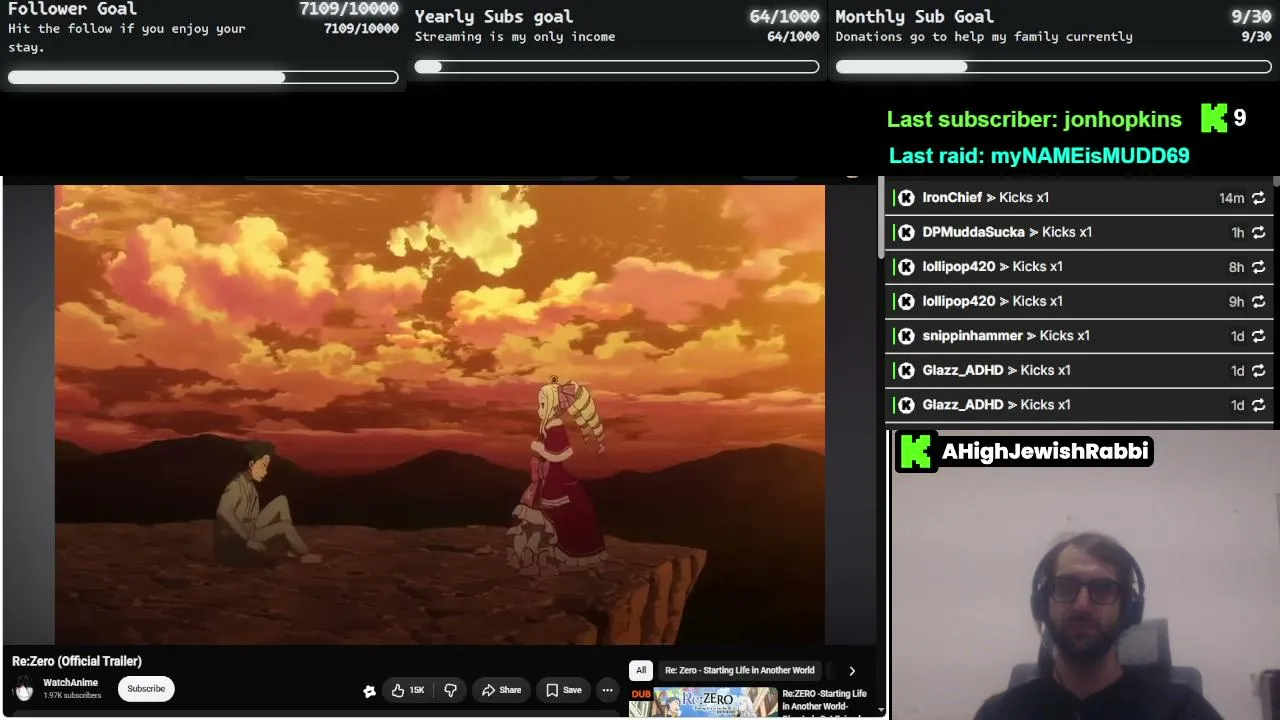
Task: Click the Follower Goal progress bar
Action: pyautogui.click(x=203, y=77)
